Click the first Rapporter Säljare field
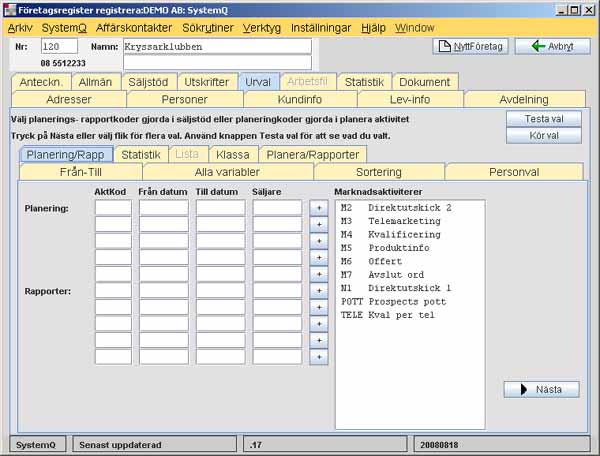 277,291
